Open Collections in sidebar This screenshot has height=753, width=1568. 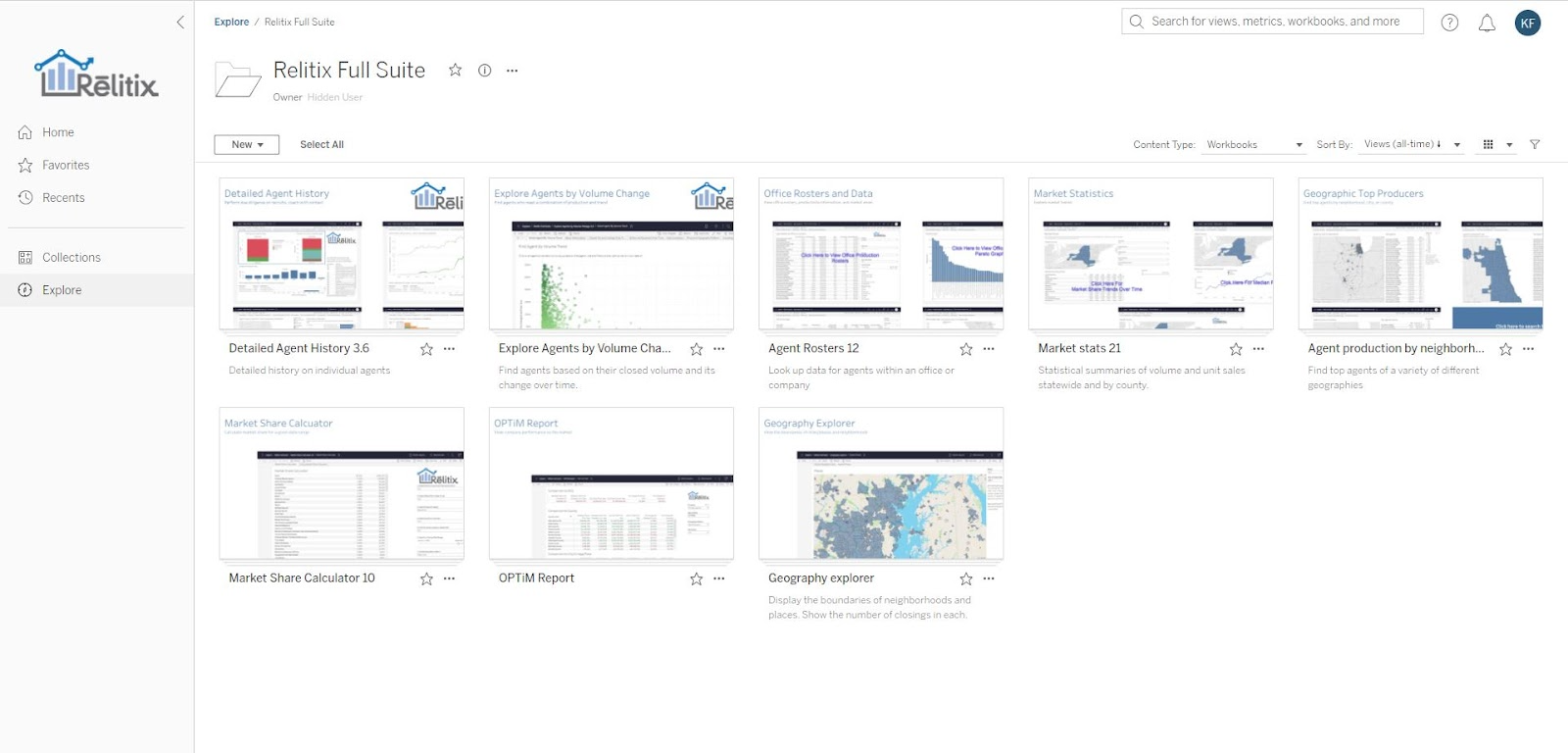(72, 257)
